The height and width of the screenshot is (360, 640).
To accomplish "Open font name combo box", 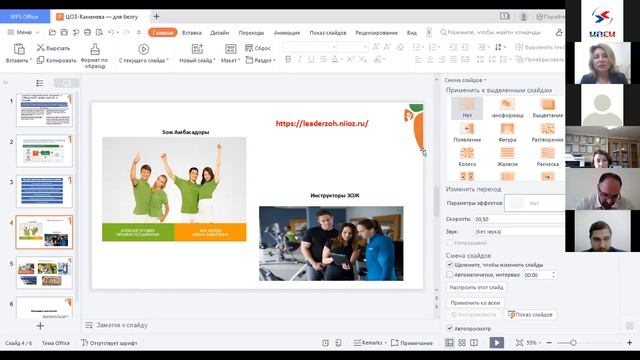I will 310,47.
